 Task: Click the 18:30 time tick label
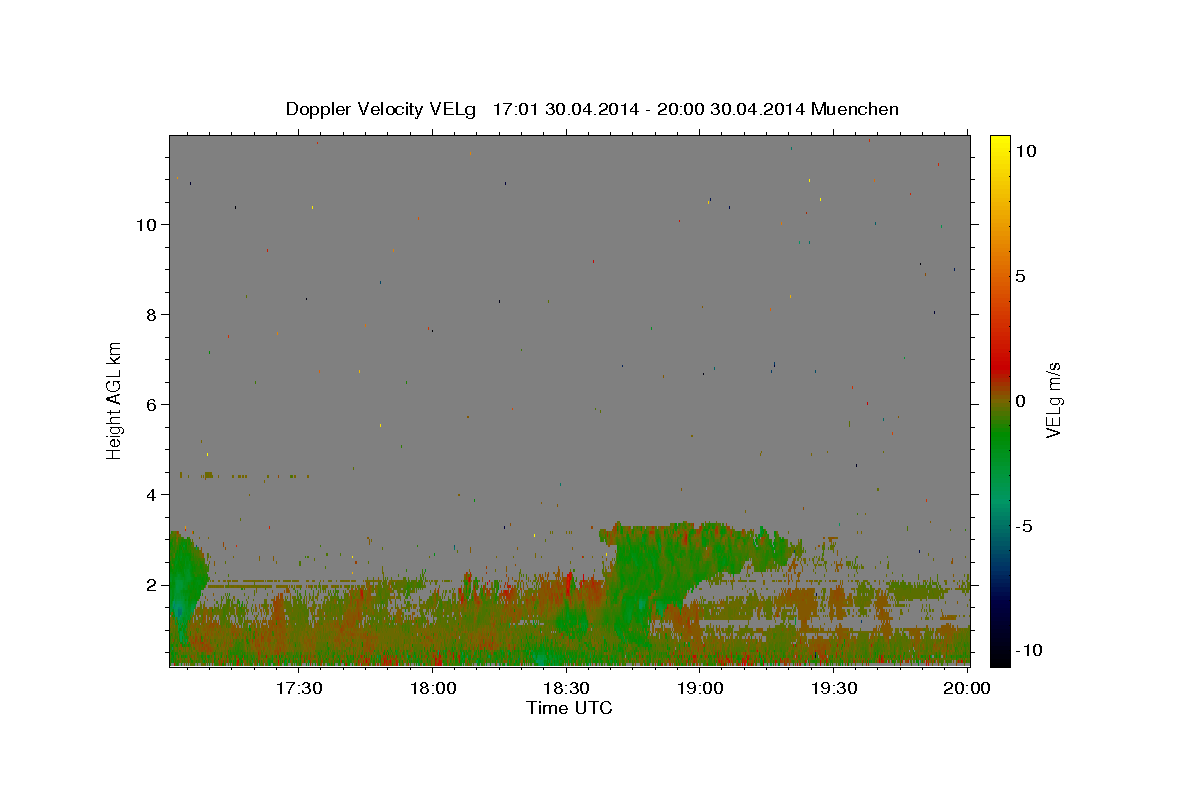point(567,688)
